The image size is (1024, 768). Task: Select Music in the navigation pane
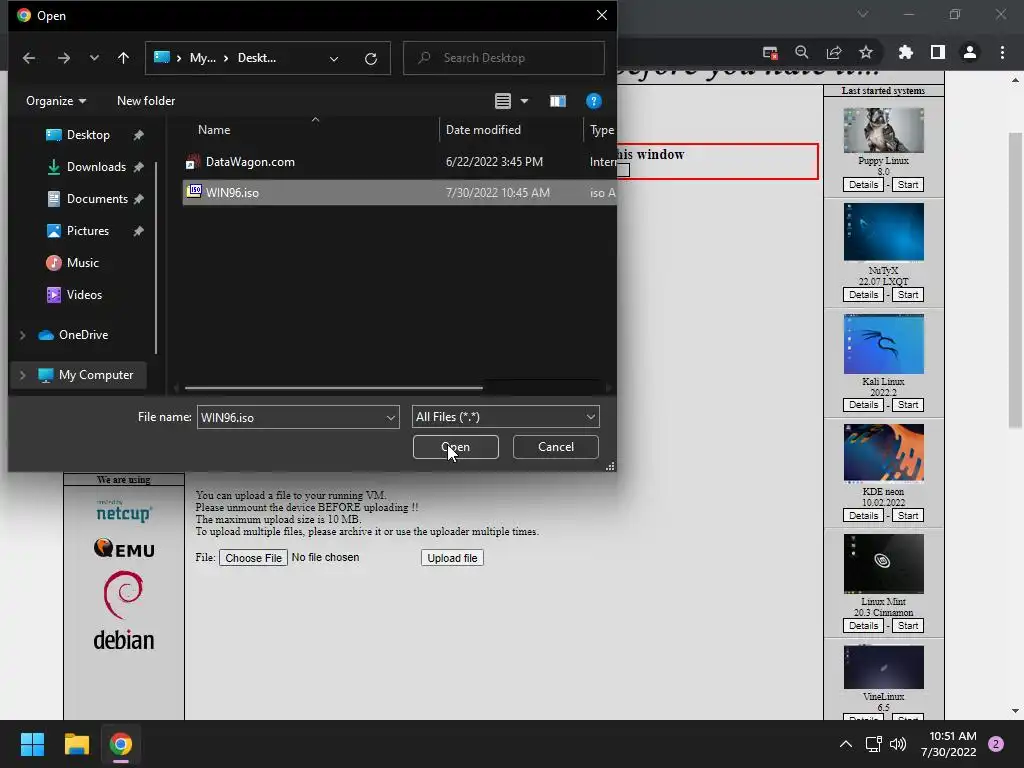pos(82,263)
